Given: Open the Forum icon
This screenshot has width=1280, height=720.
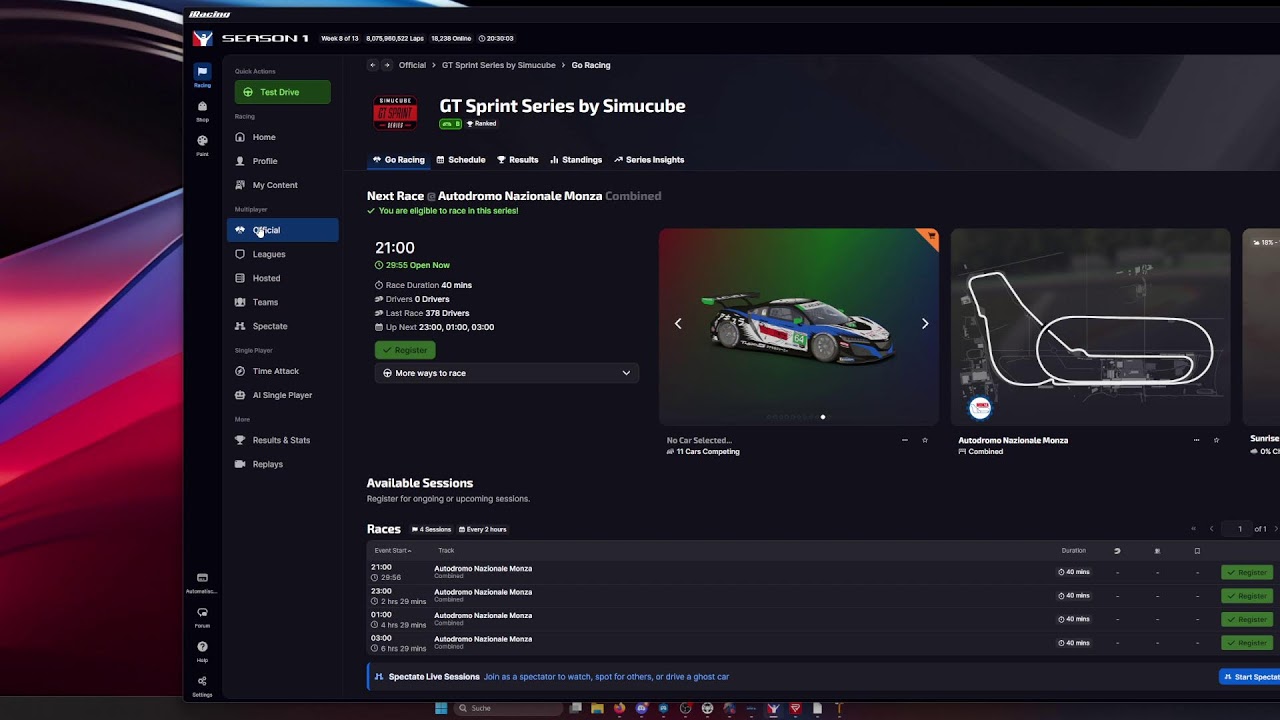Looking at the screenshot, I should [x=202, y=617].
